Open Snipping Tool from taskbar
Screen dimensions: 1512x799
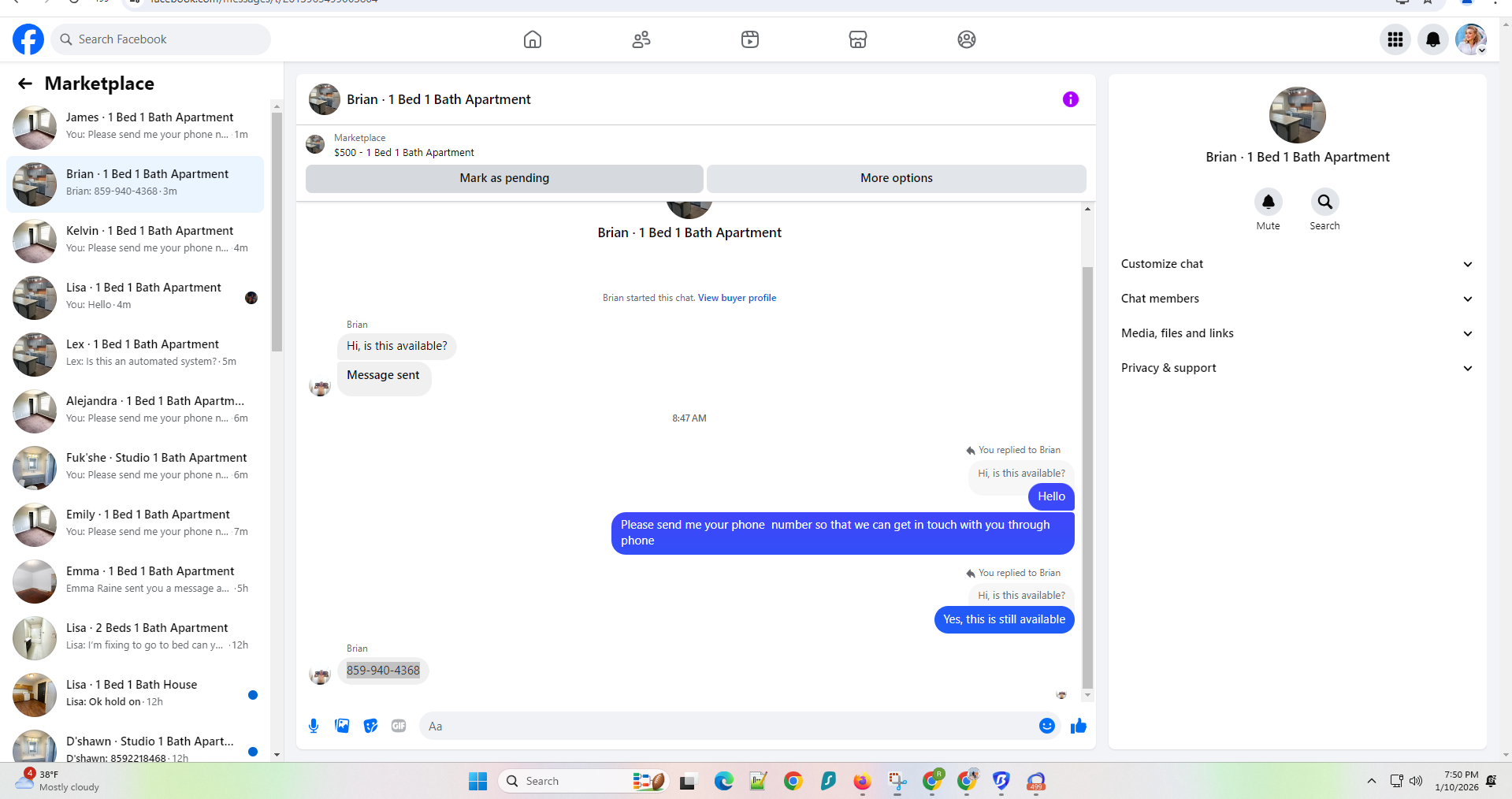(x=897, y=781)
